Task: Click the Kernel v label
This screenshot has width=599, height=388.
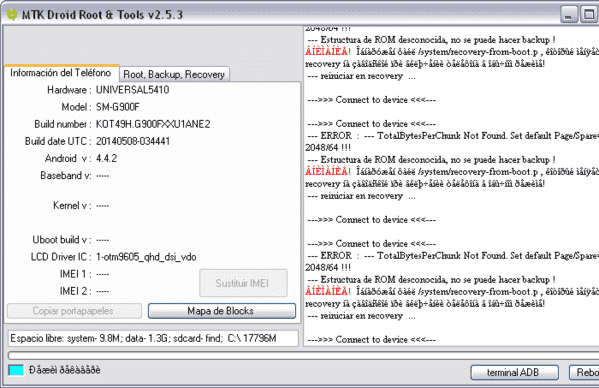Action: pyautogui.click(x=72, y=205)
